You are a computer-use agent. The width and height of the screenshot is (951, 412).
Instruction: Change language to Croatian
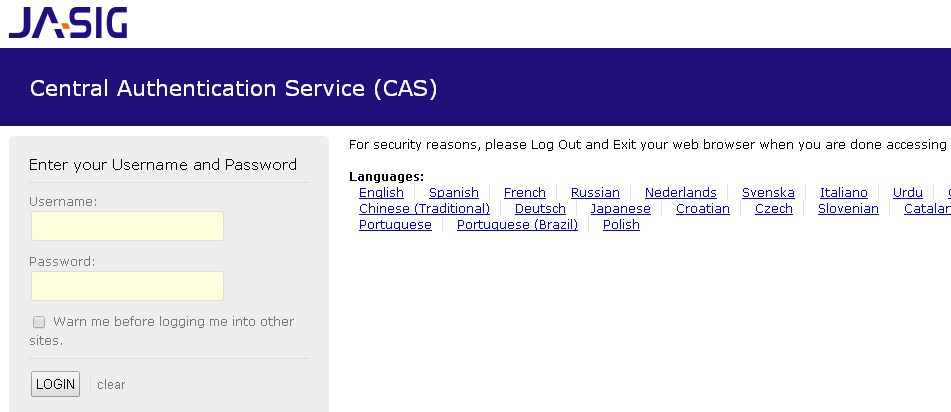pyautogui.click(x=703, y=209)
